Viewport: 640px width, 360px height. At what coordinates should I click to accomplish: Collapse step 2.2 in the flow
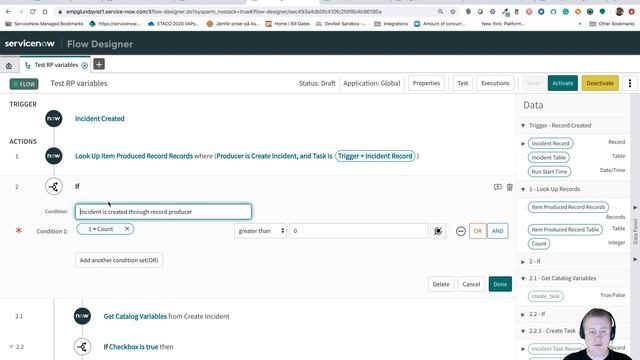(11, 347)
